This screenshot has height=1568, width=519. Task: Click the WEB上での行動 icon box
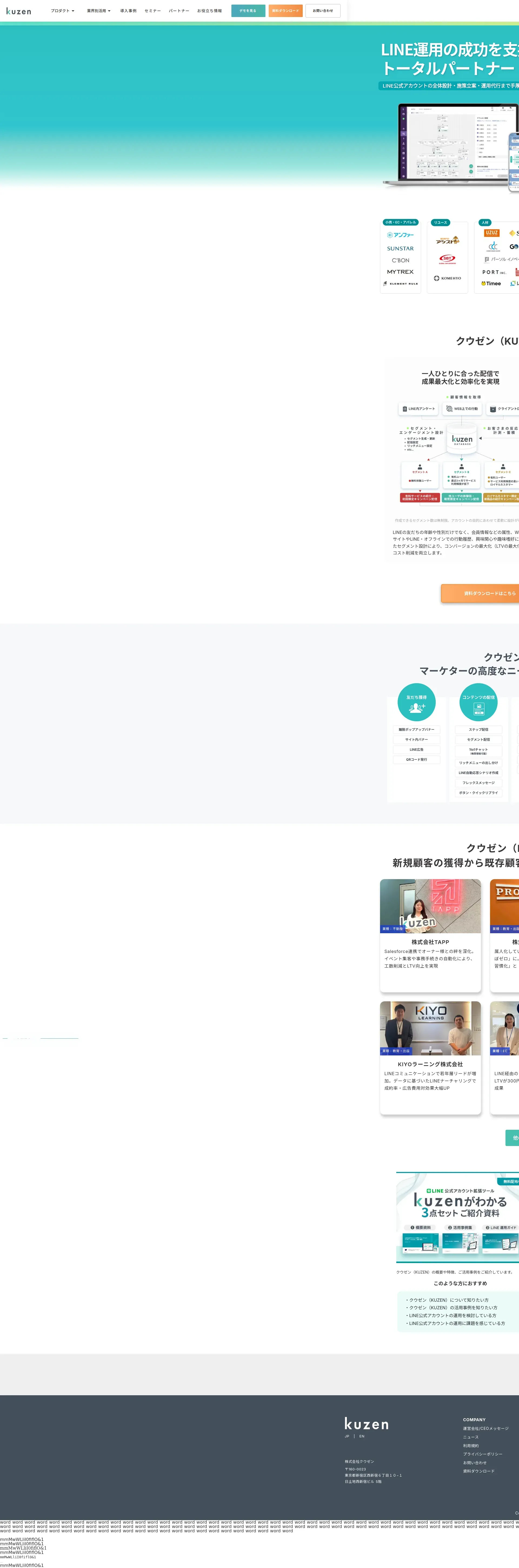click(463, 409)
